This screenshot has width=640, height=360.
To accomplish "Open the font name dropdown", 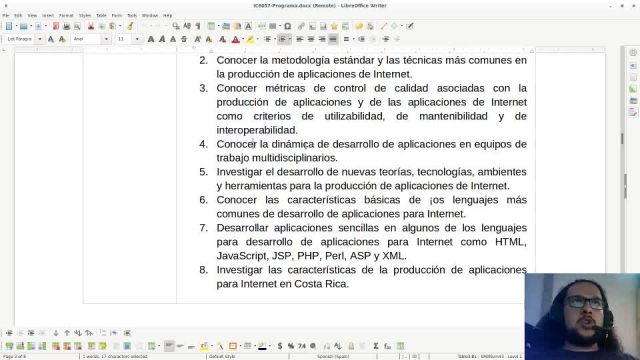I will pyautogui.click(x=106, y=39).
